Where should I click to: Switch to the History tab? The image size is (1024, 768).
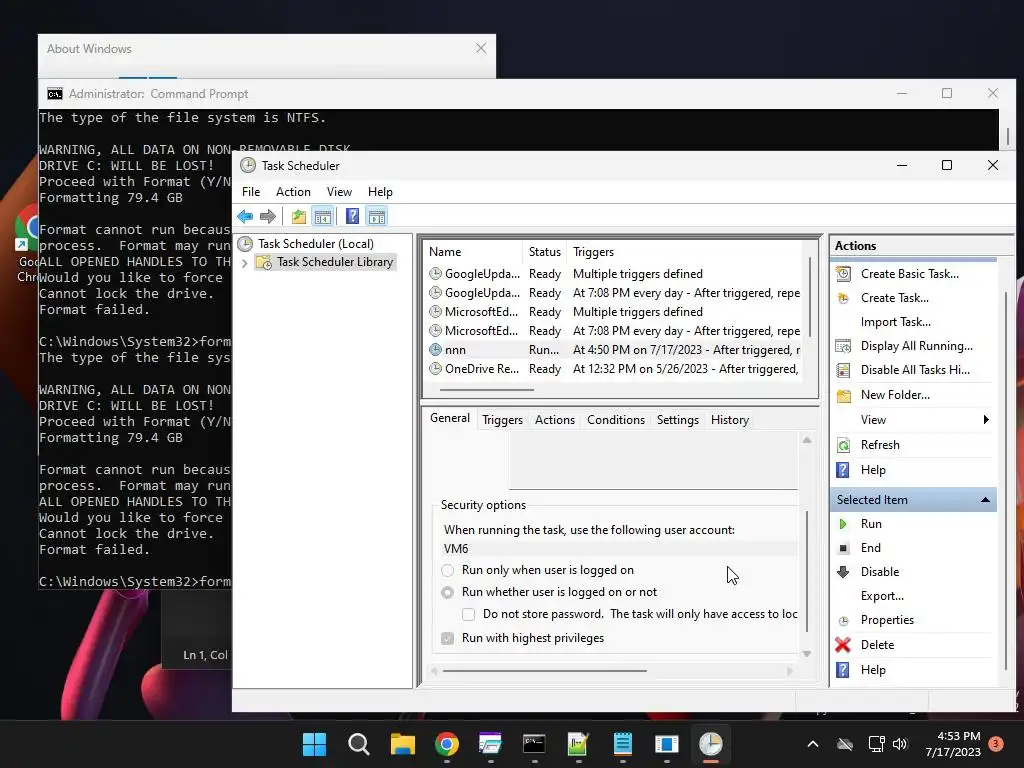pos(729,420)
